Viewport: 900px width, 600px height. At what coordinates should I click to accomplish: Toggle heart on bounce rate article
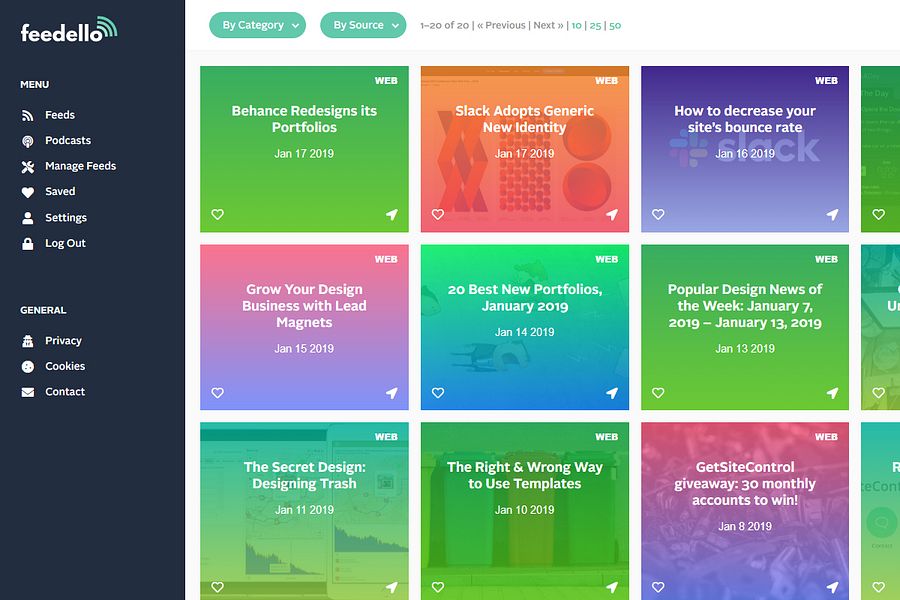658,214
